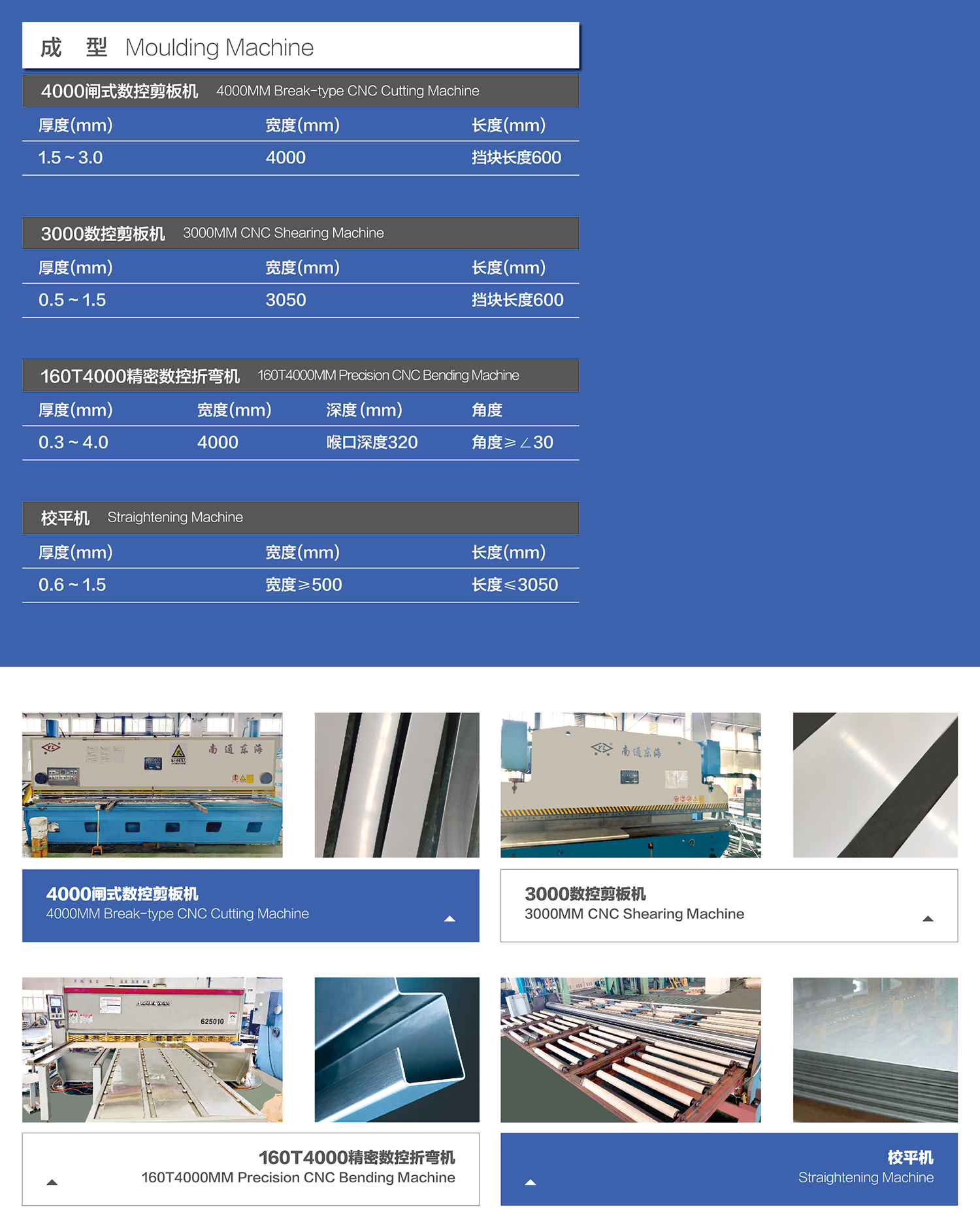Click the 4000闸式数控剪板机 card title

point(122,894)
